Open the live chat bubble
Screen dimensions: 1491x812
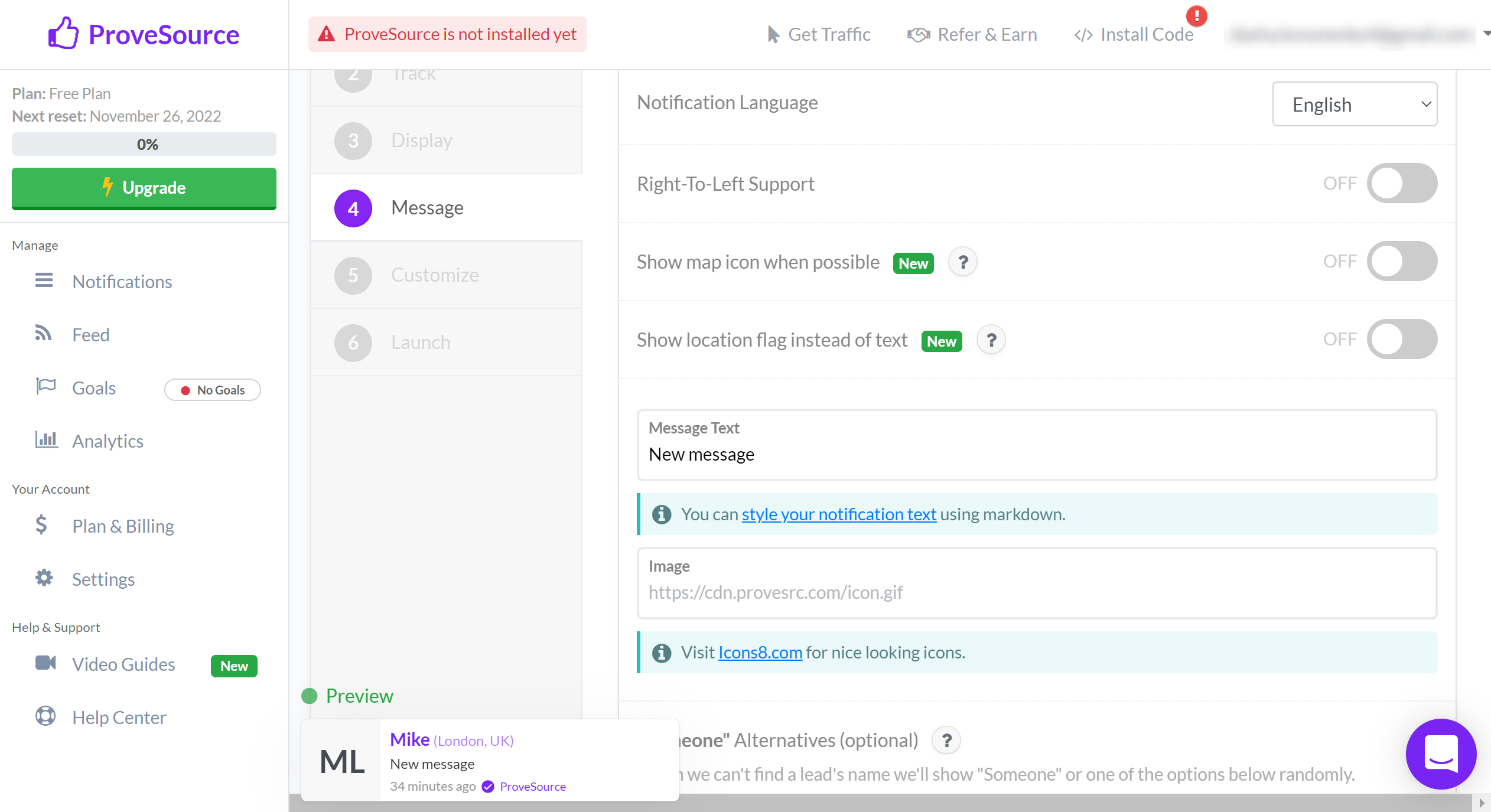click(1441, 754)
